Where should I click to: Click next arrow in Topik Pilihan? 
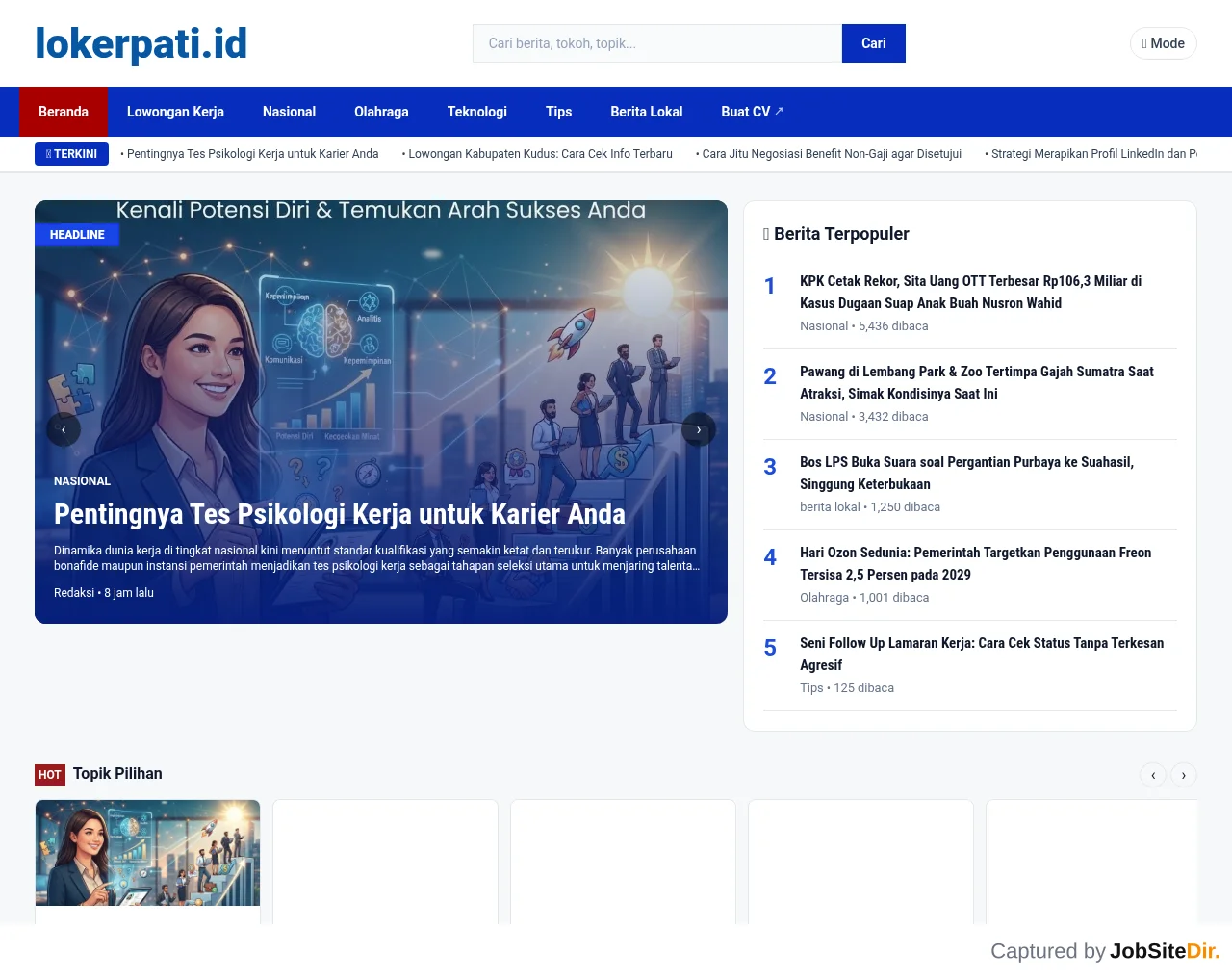click(x=1184, y=775)
